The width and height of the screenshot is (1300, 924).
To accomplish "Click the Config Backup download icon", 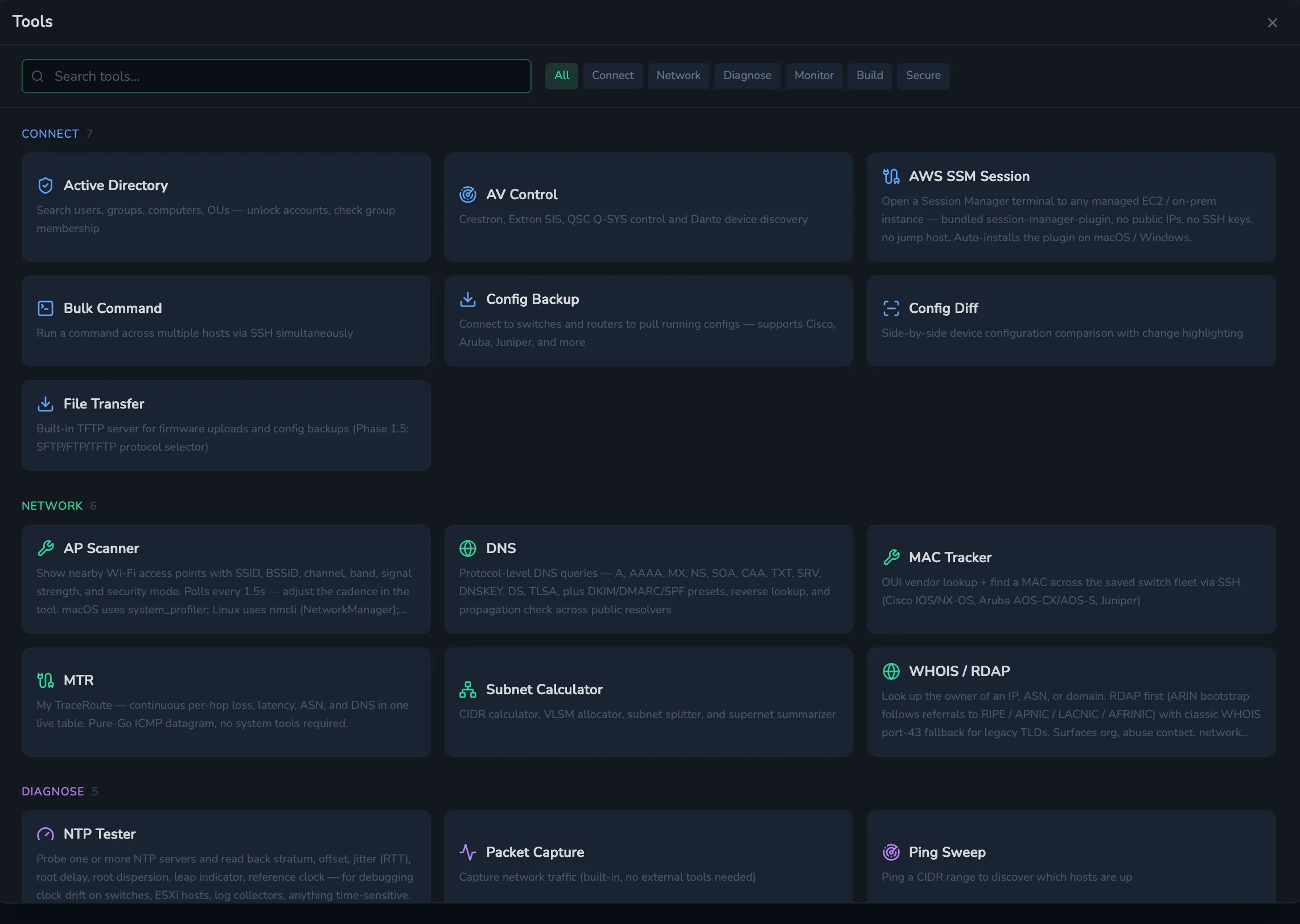I will pos(468,299).
